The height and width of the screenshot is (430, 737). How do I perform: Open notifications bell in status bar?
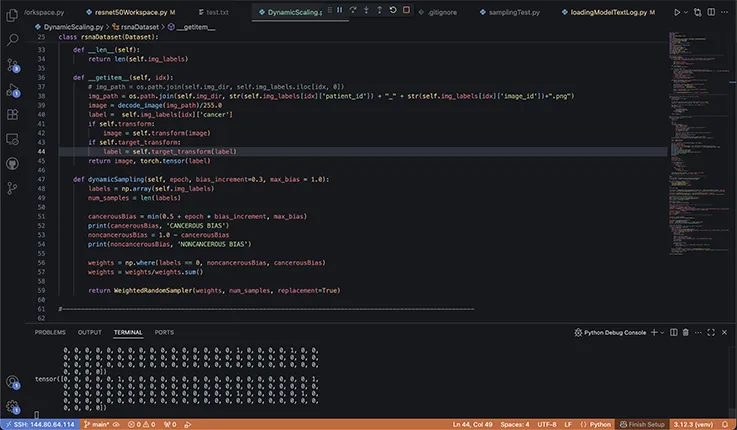(x=727, y=424)
